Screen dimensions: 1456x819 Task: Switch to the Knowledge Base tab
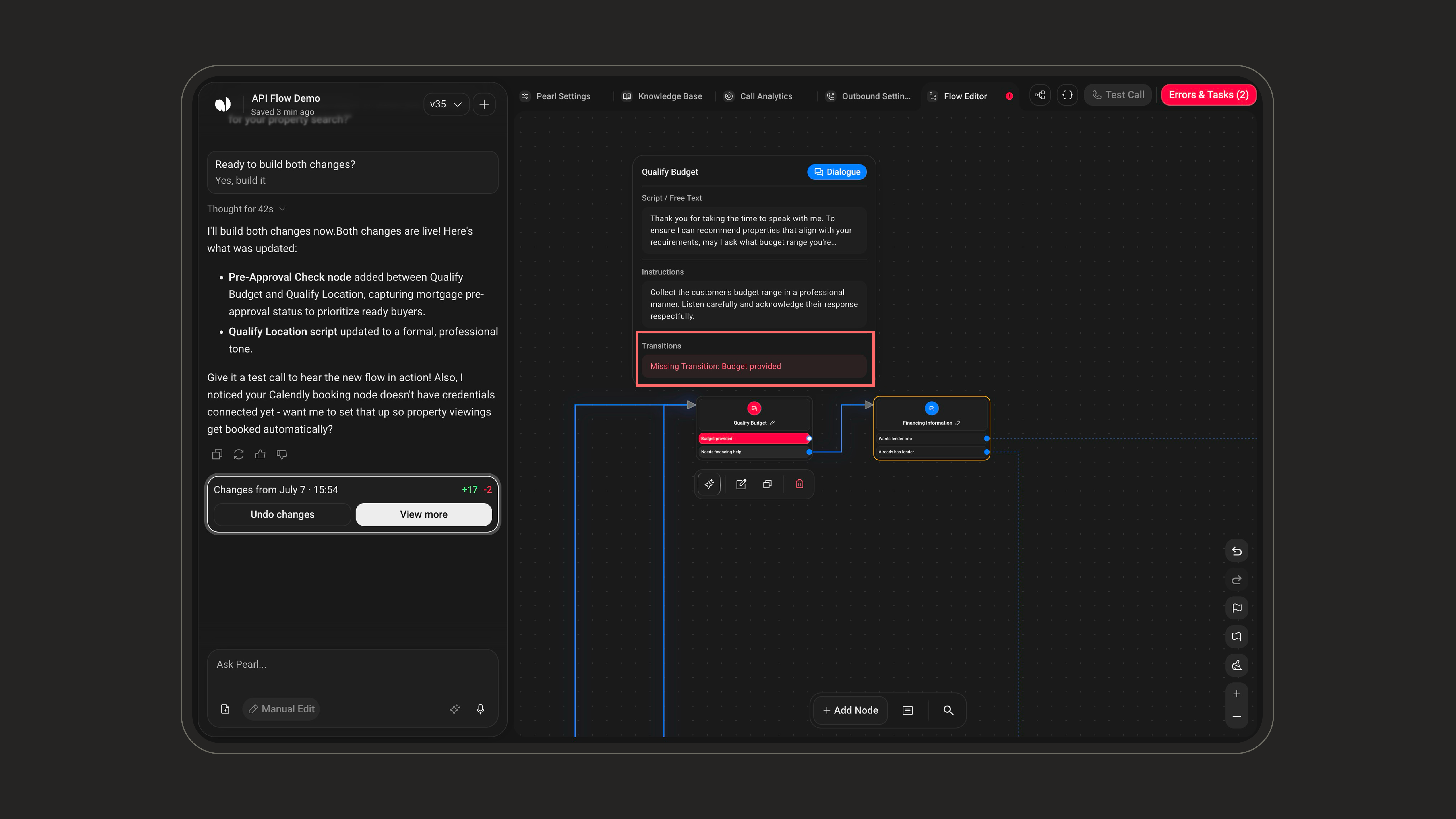tap(662, 96)
